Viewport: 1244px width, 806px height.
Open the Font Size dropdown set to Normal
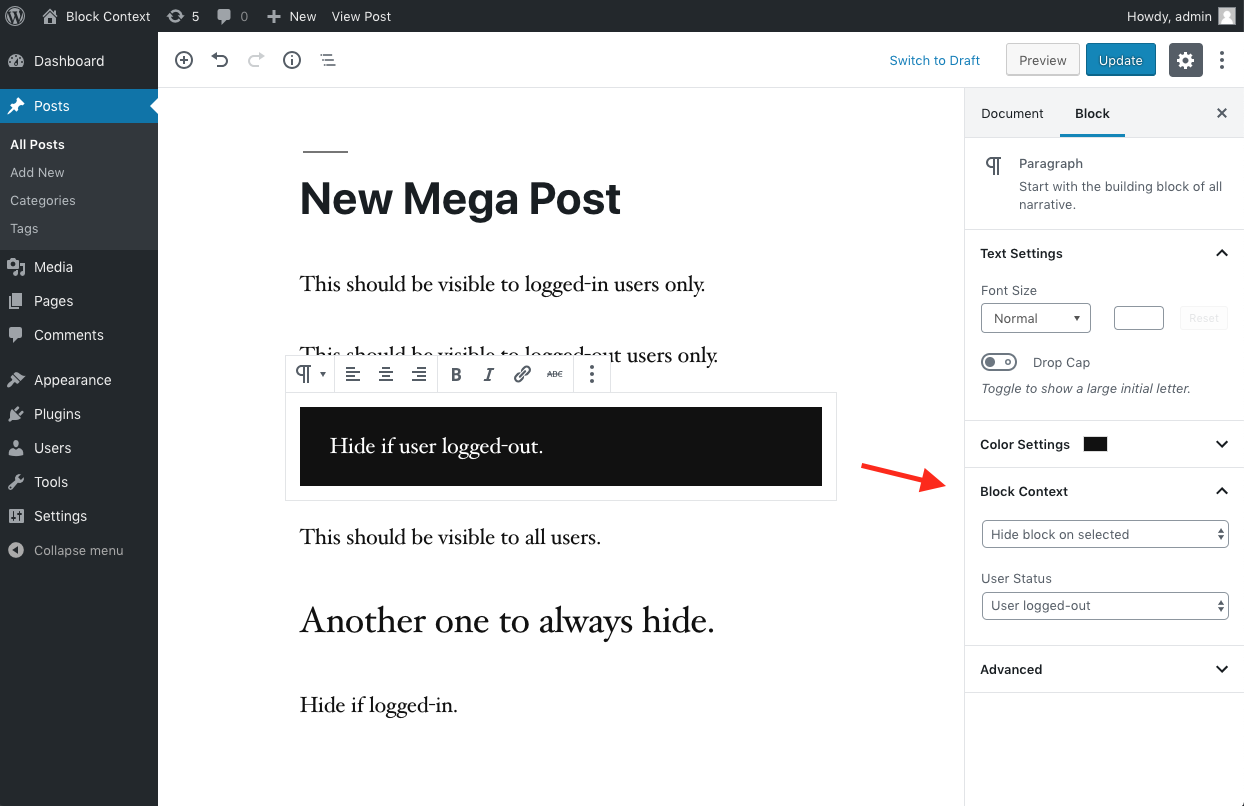tap(1035, 318)
